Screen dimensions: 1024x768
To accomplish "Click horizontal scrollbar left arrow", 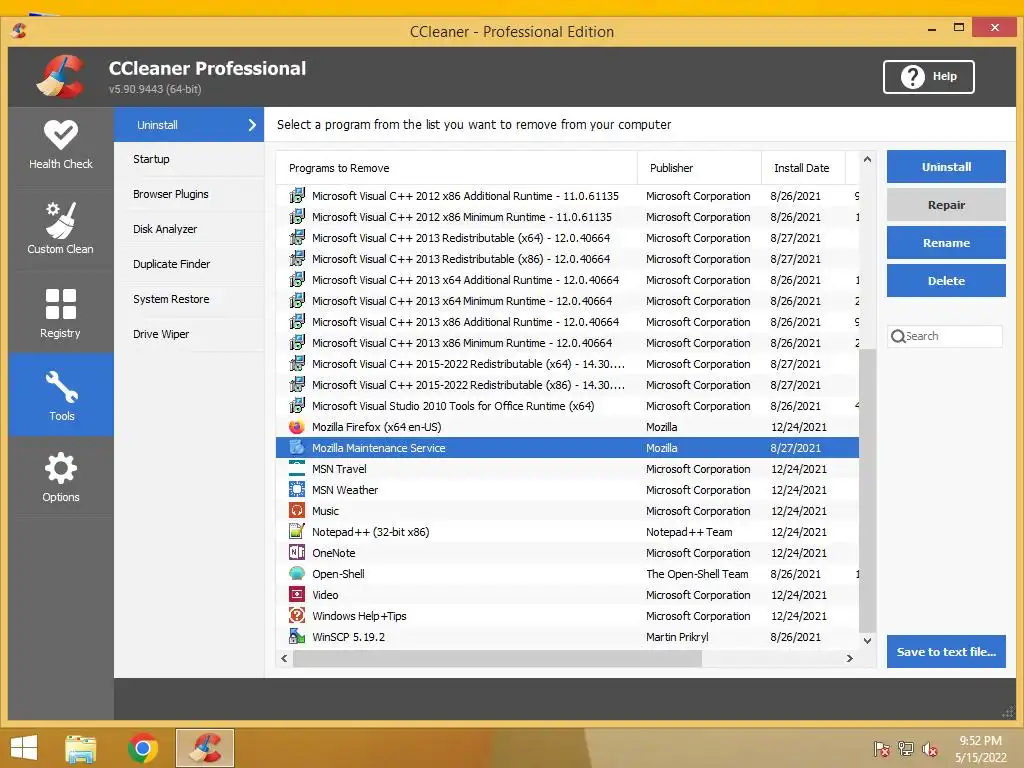I will click(284, 658).
